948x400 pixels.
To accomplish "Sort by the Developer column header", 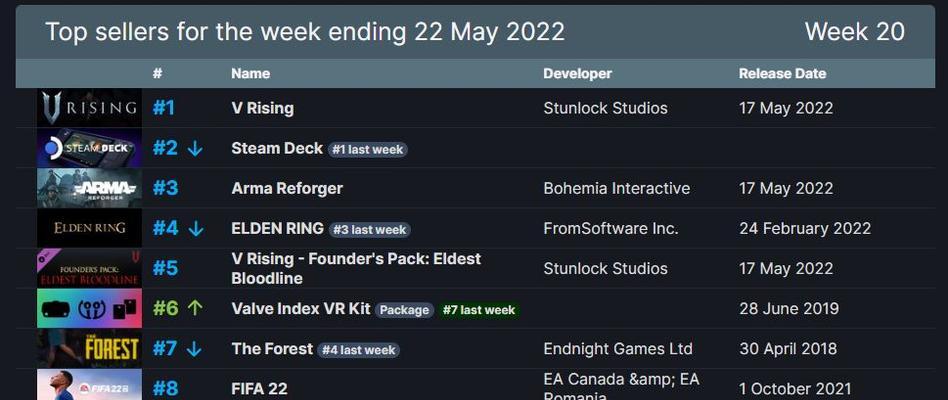I will (577, 74).
